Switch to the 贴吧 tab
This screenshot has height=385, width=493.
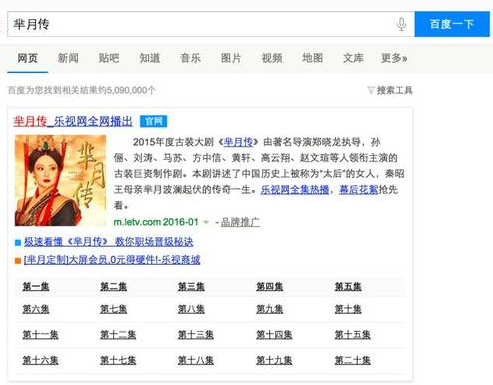click(x=109, y=58)
